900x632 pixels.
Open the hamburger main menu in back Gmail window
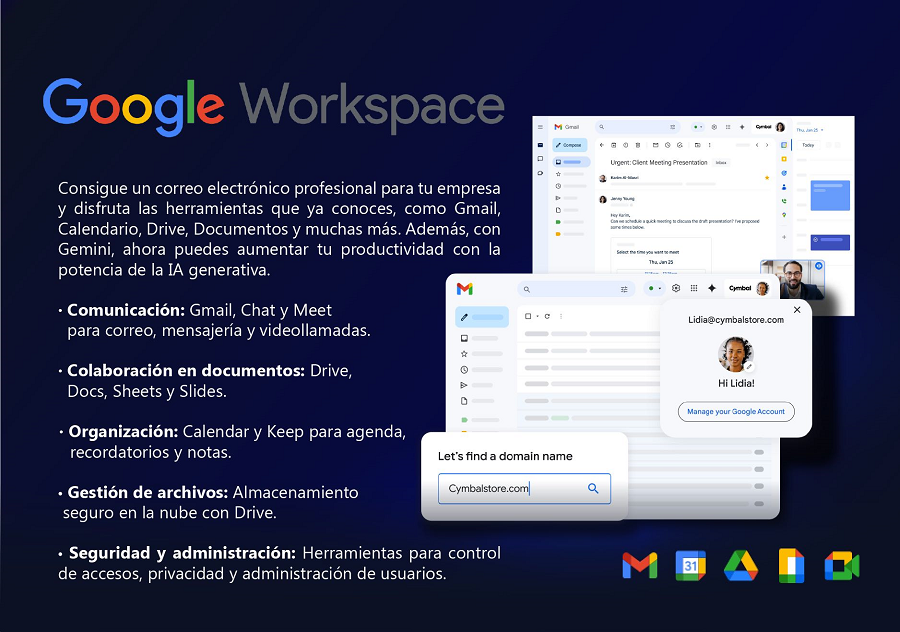[x=541, y=127]
